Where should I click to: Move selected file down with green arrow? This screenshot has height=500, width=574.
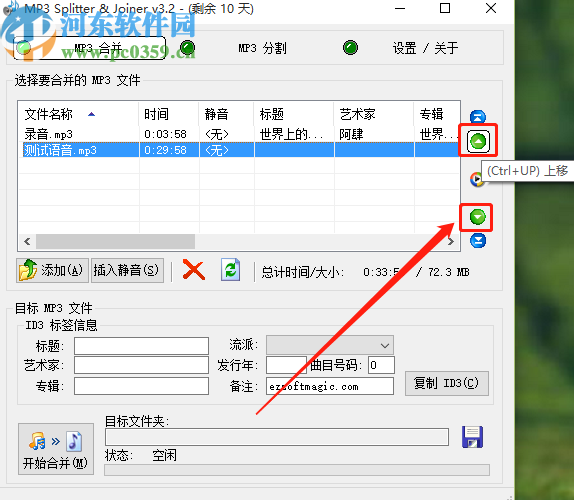coord(477,217)
